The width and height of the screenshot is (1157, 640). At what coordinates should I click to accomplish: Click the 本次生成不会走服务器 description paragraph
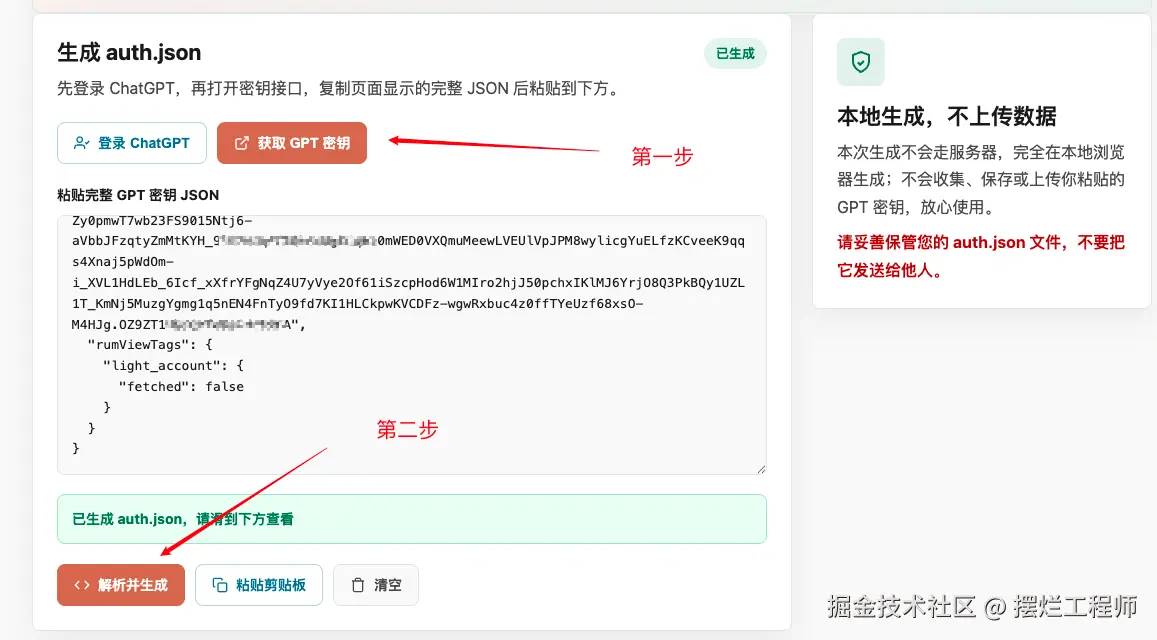click(981, 179)
